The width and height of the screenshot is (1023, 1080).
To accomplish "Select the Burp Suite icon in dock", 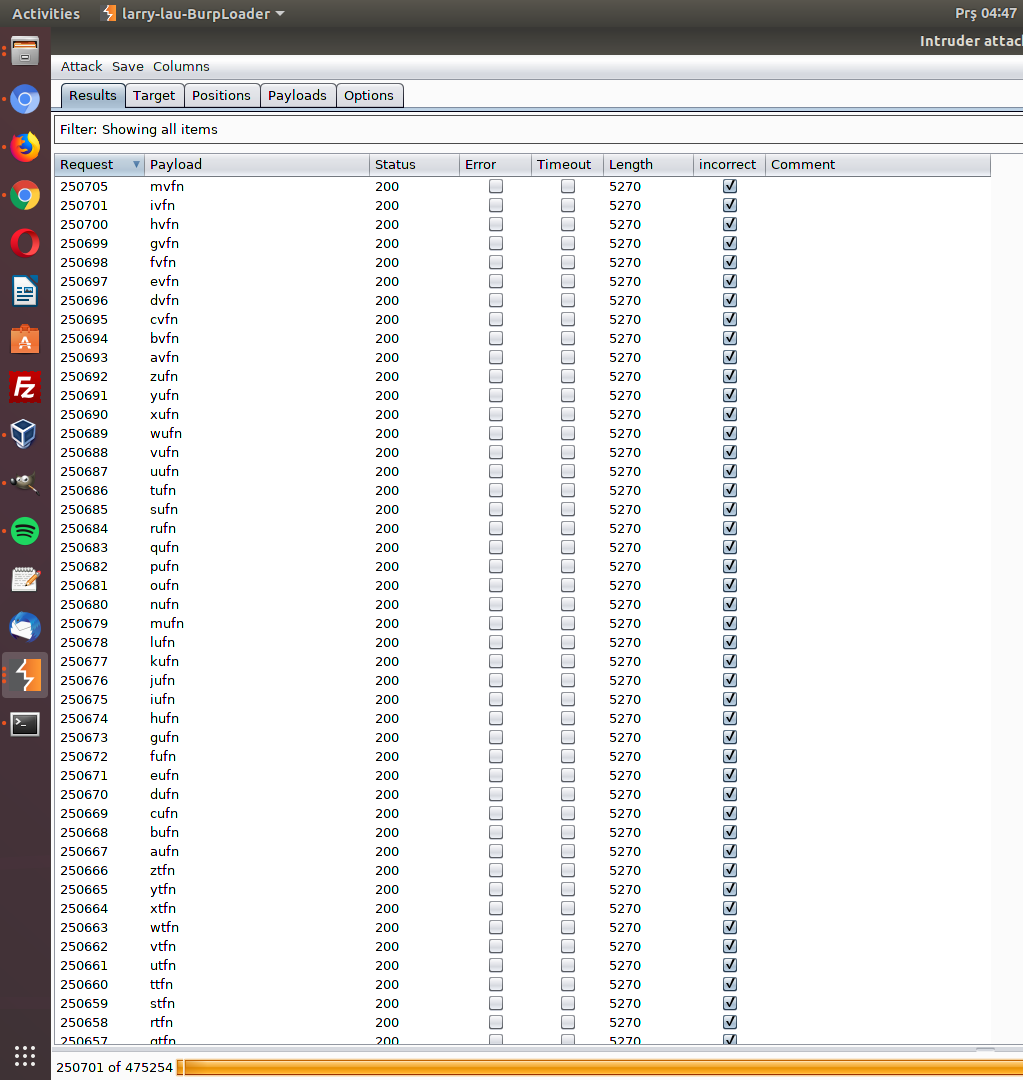I will pos(25,676).
